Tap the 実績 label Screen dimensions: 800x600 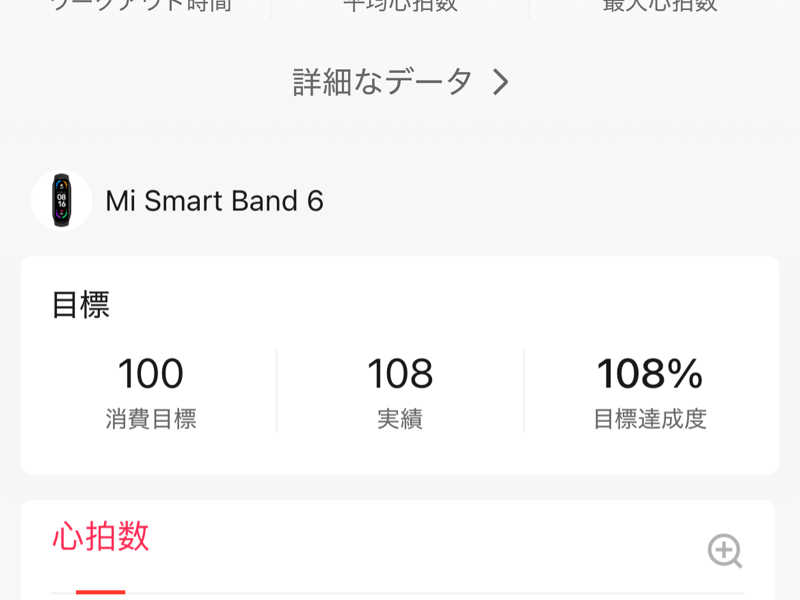(400, 419)
